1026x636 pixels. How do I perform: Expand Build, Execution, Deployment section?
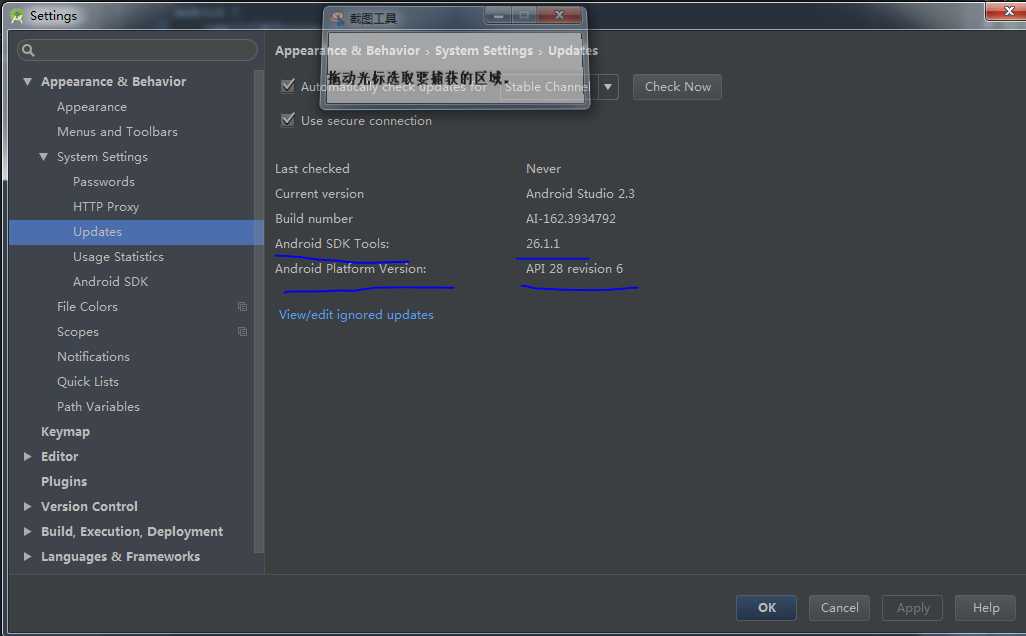(27, 531)
